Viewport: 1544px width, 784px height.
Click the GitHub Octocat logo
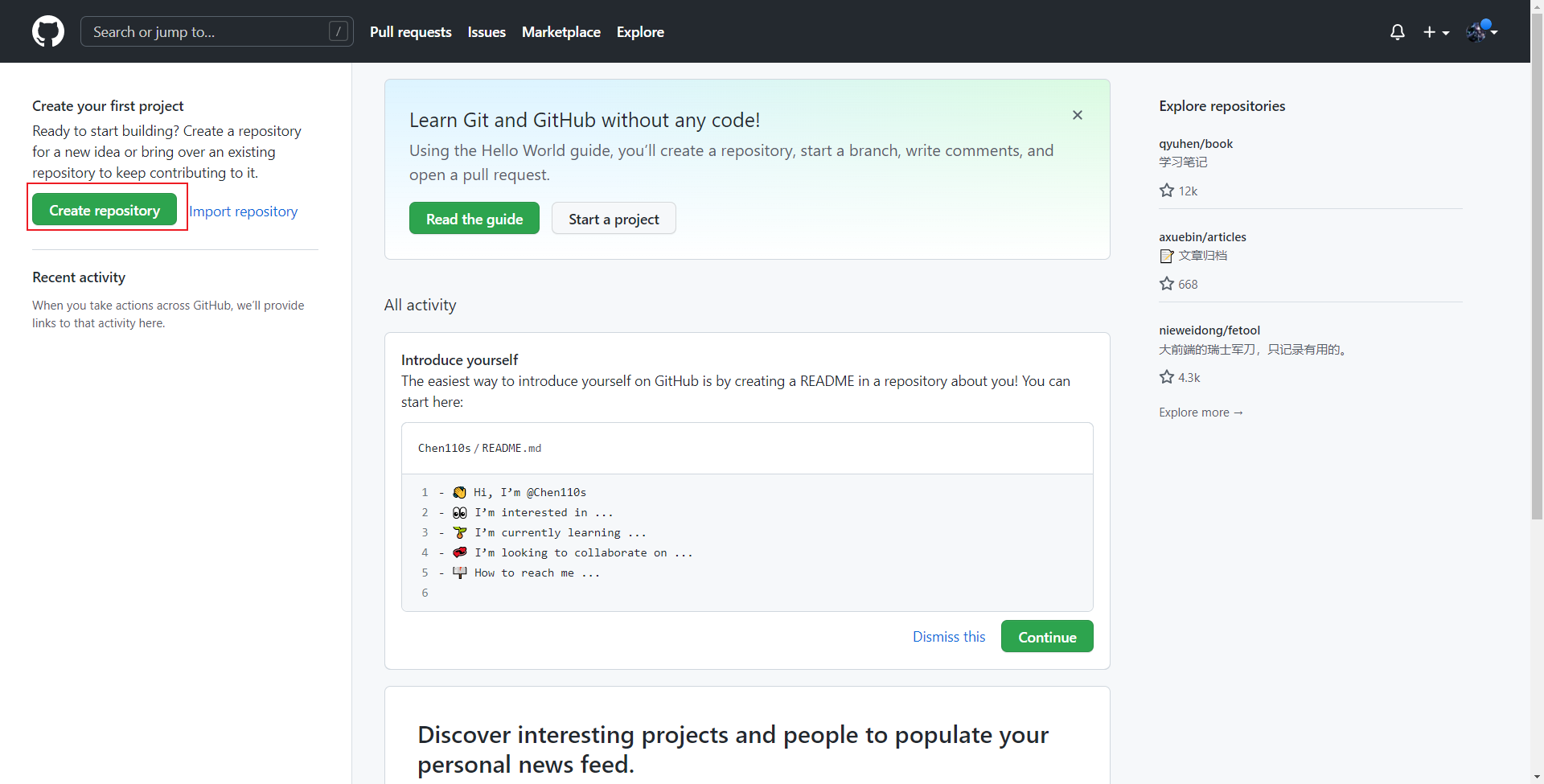tap(48, 31)
